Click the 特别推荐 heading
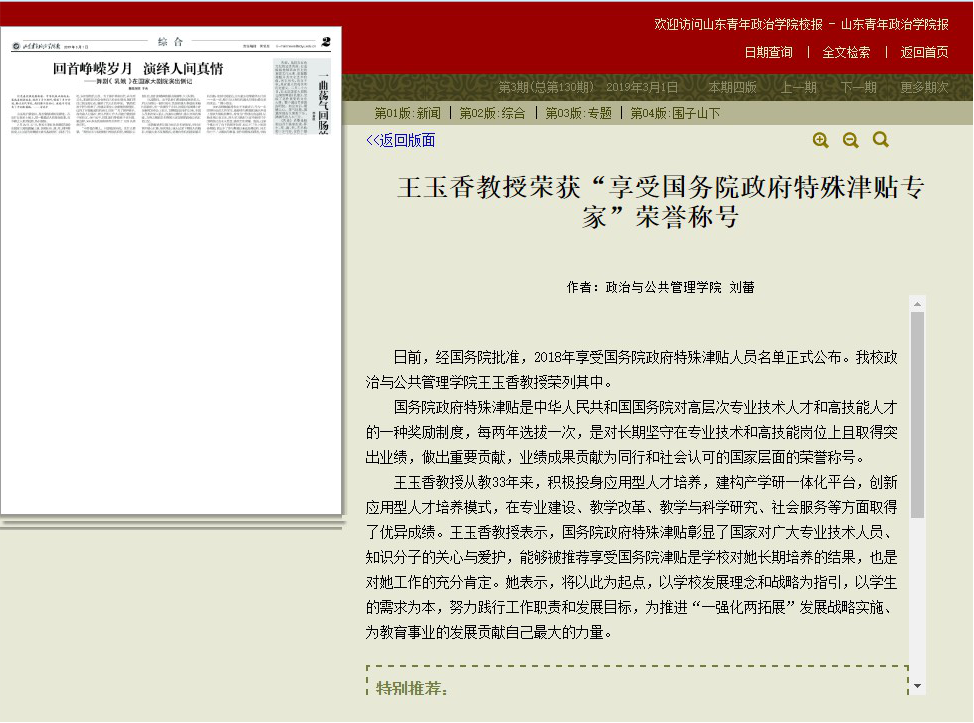The image size is (974, 723). 412,688
